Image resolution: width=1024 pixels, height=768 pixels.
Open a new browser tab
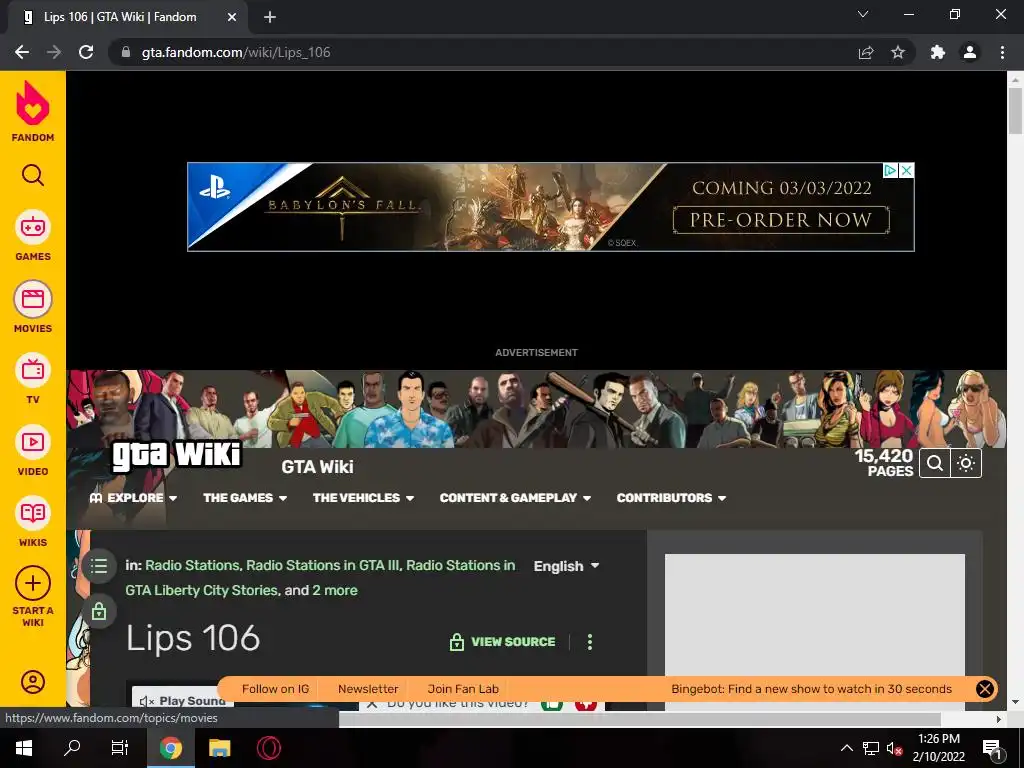(270, 18)
